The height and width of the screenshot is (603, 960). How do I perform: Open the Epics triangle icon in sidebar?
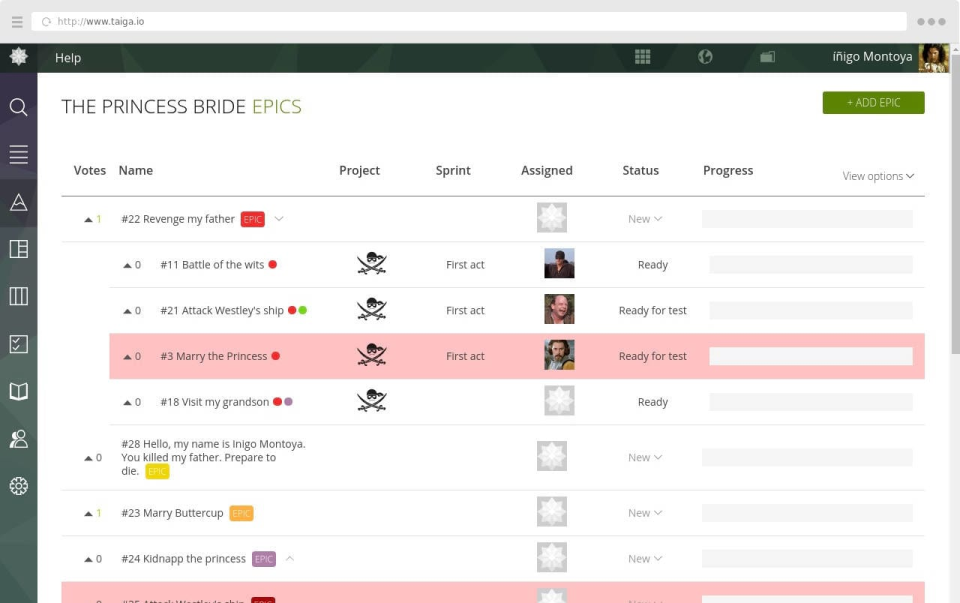(x=18, y=202)
